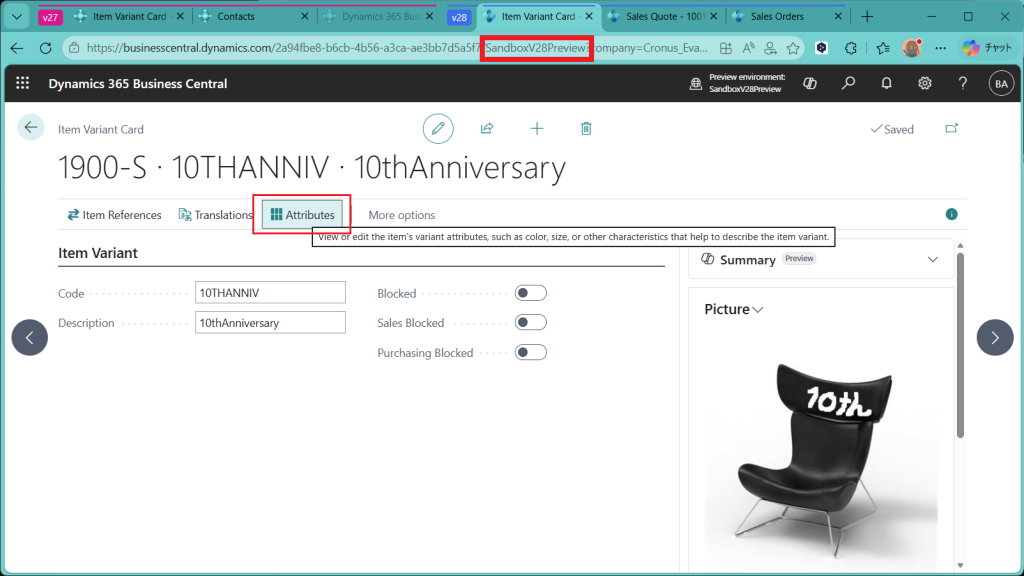
Task: Click the Description input field
Action: click(x=270, y=323)
